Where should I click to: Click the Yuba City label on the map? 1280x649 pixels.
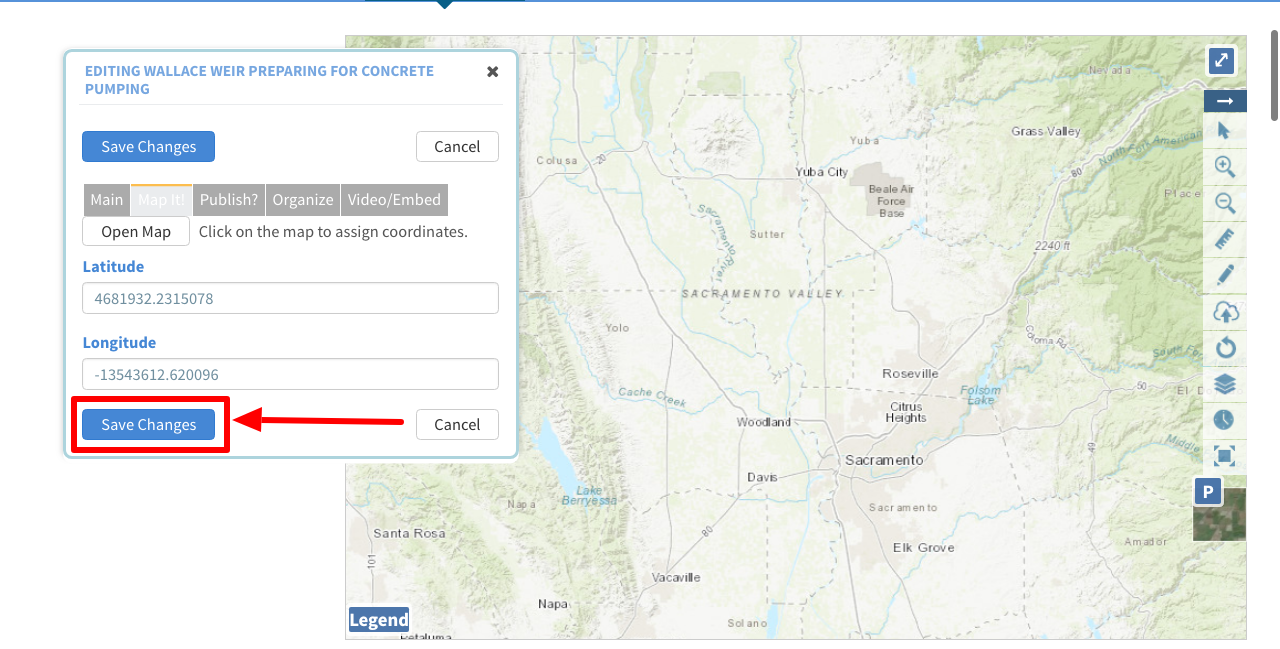[x=822, y=172]
